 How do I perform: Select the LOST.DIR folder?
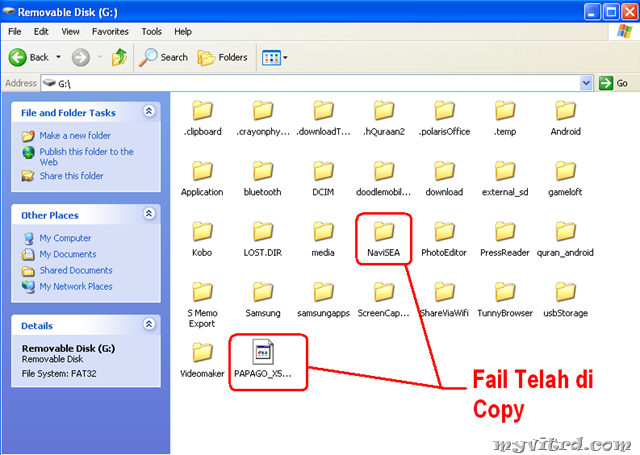[263, 239]
